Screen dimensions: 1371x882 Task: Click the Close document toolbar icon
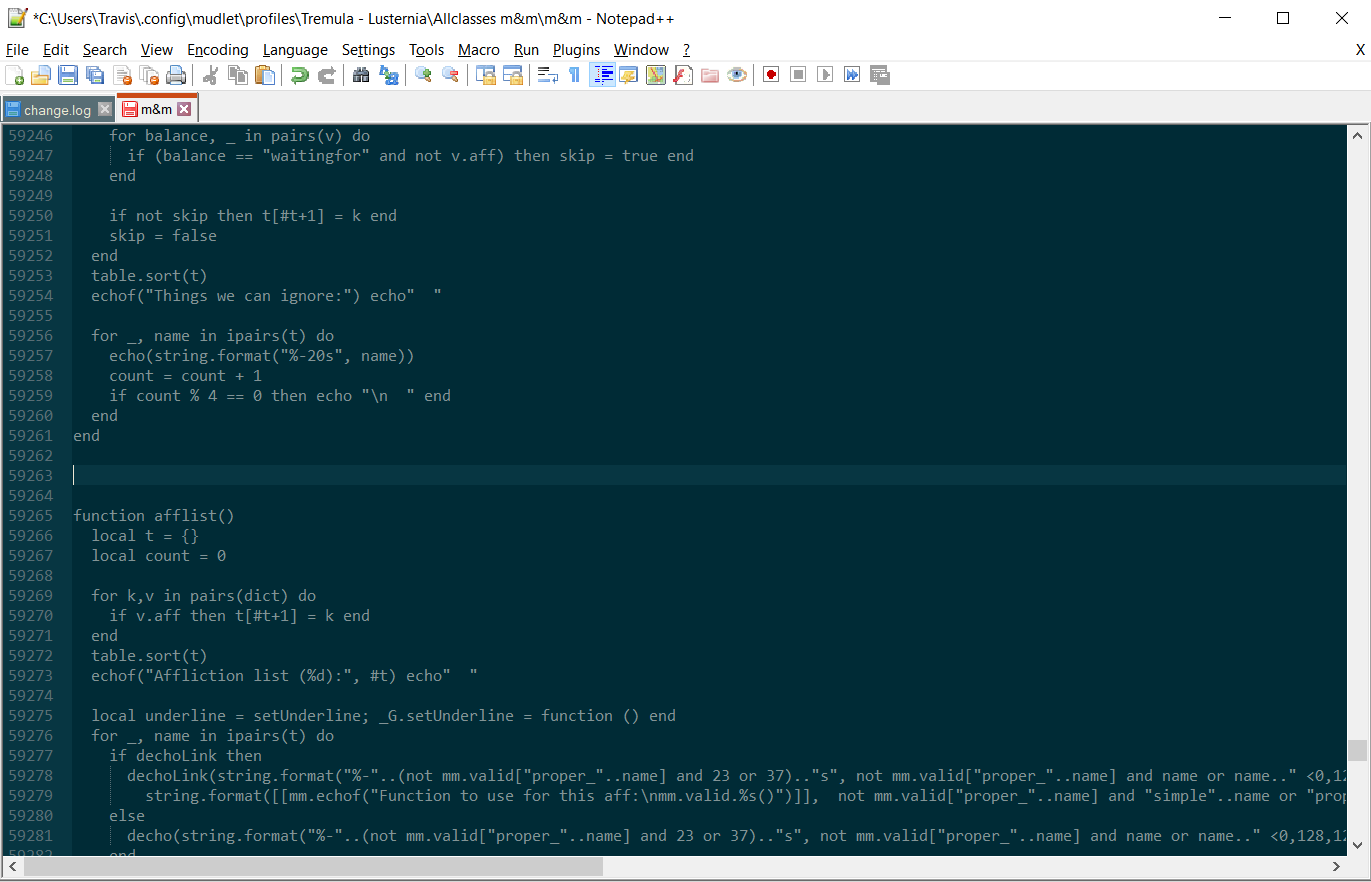(x=122, y=75)
